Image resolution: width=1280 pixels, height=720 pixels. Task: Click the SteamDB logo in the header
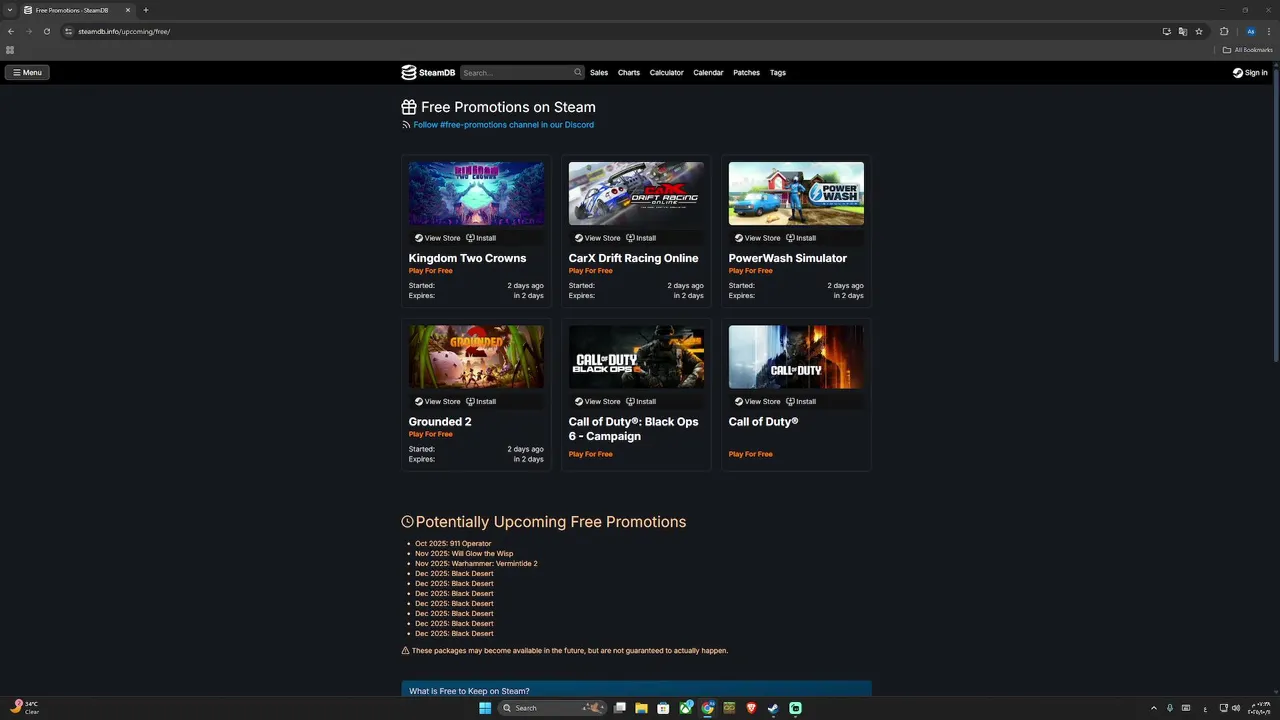point(428,72)
